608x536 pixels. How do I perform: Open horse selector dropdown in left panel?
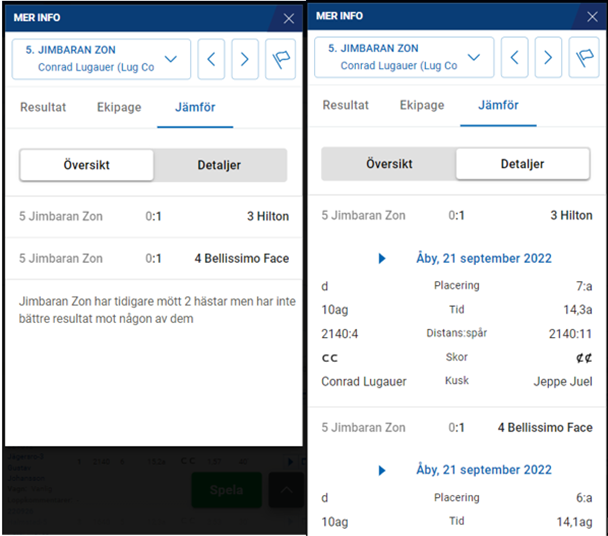pyautogui.click(x=101, y=59)
